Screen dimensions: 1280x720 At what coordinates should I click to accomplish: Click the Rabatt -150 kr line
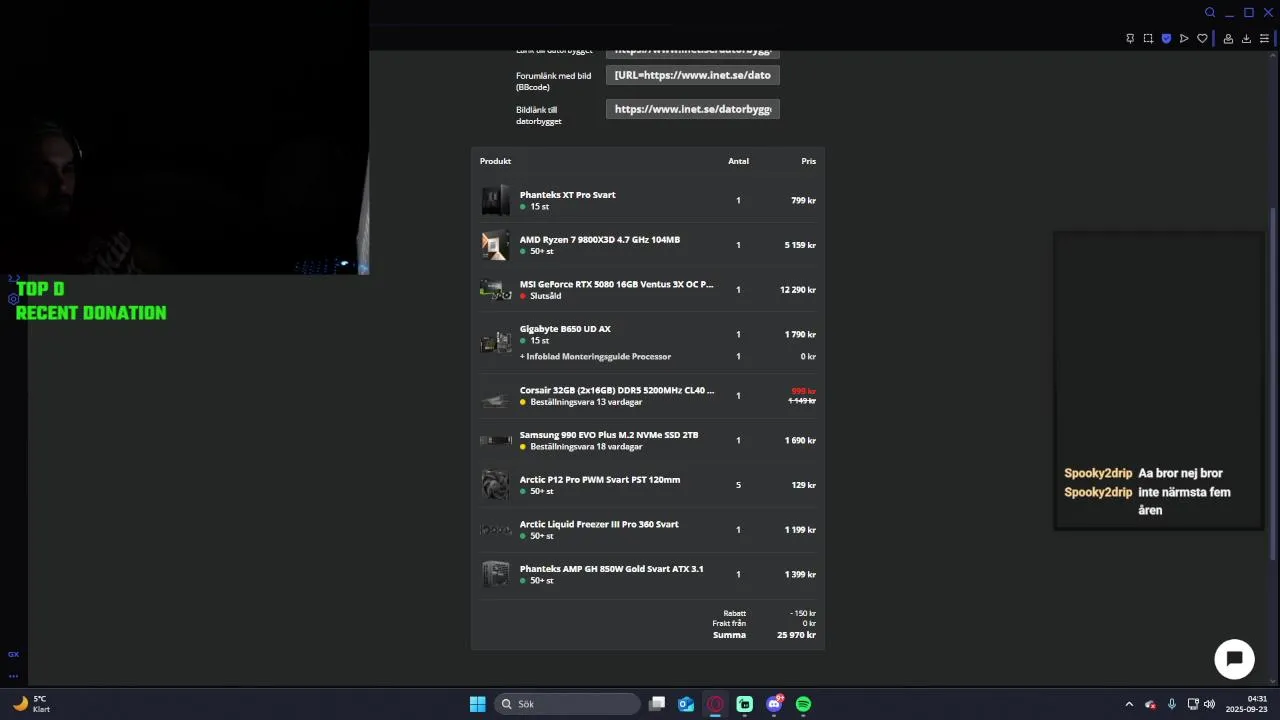tap(770, 613)
